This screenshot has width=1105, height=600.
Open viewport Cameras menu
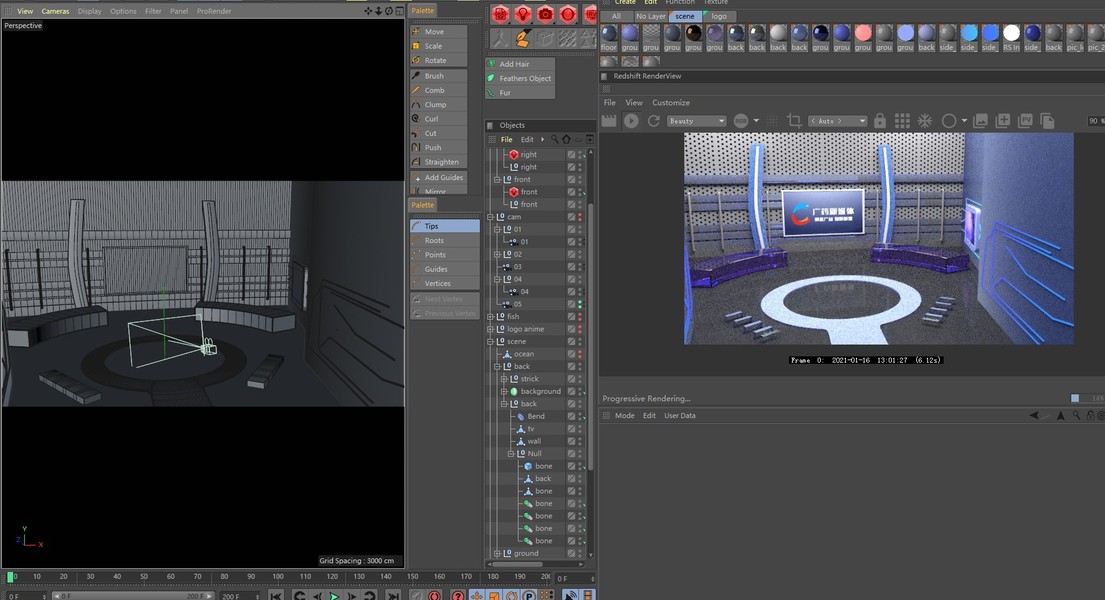pos(55,11)
